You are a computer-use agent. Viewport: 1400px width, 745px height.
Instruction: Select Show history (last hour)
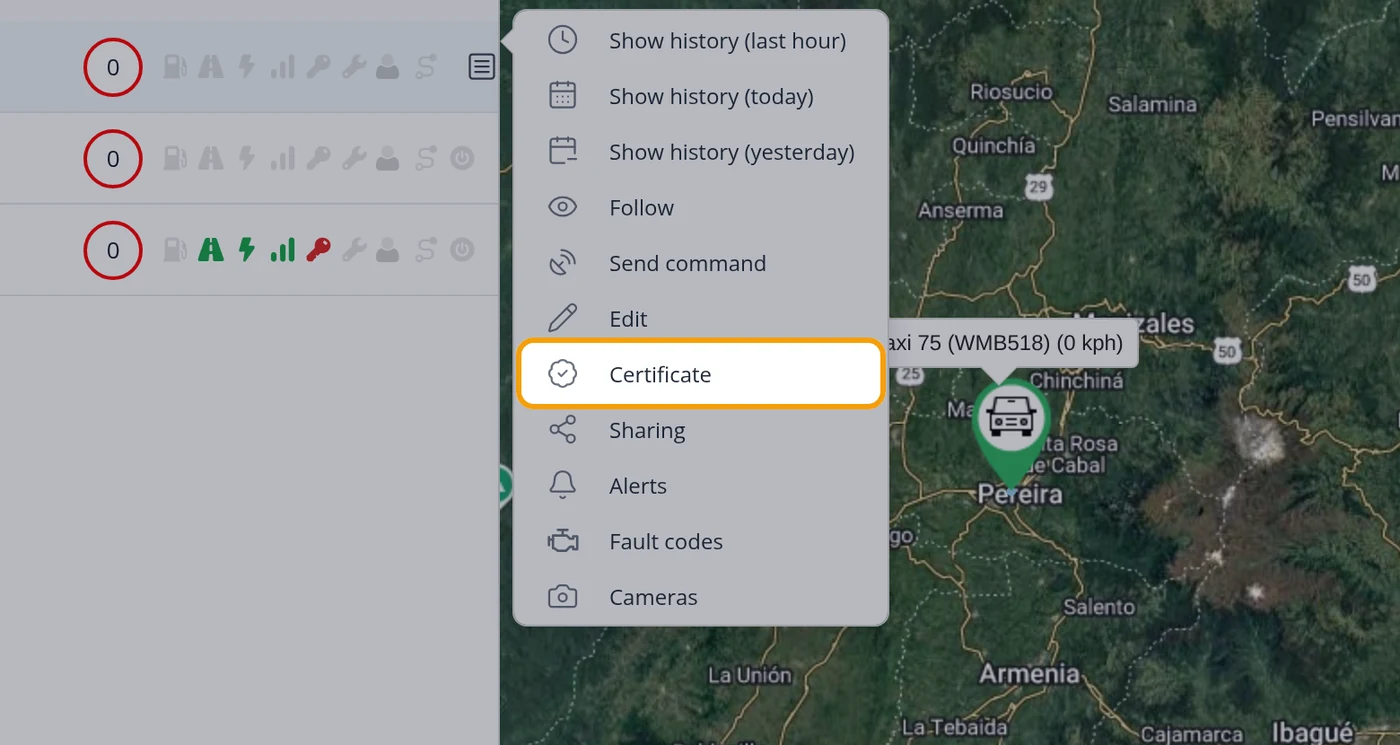point(700,41)
